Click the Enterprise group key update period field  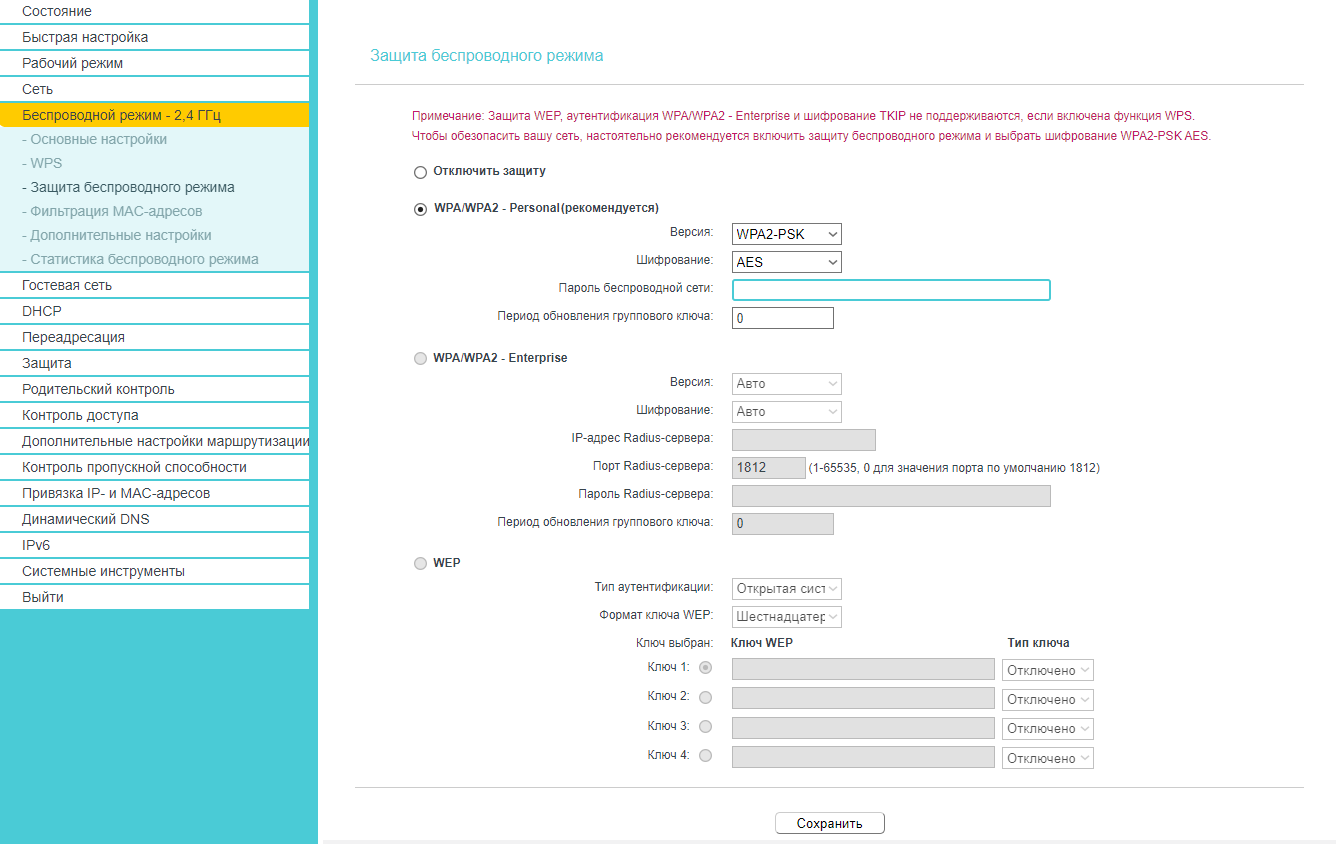coord(783,524)
